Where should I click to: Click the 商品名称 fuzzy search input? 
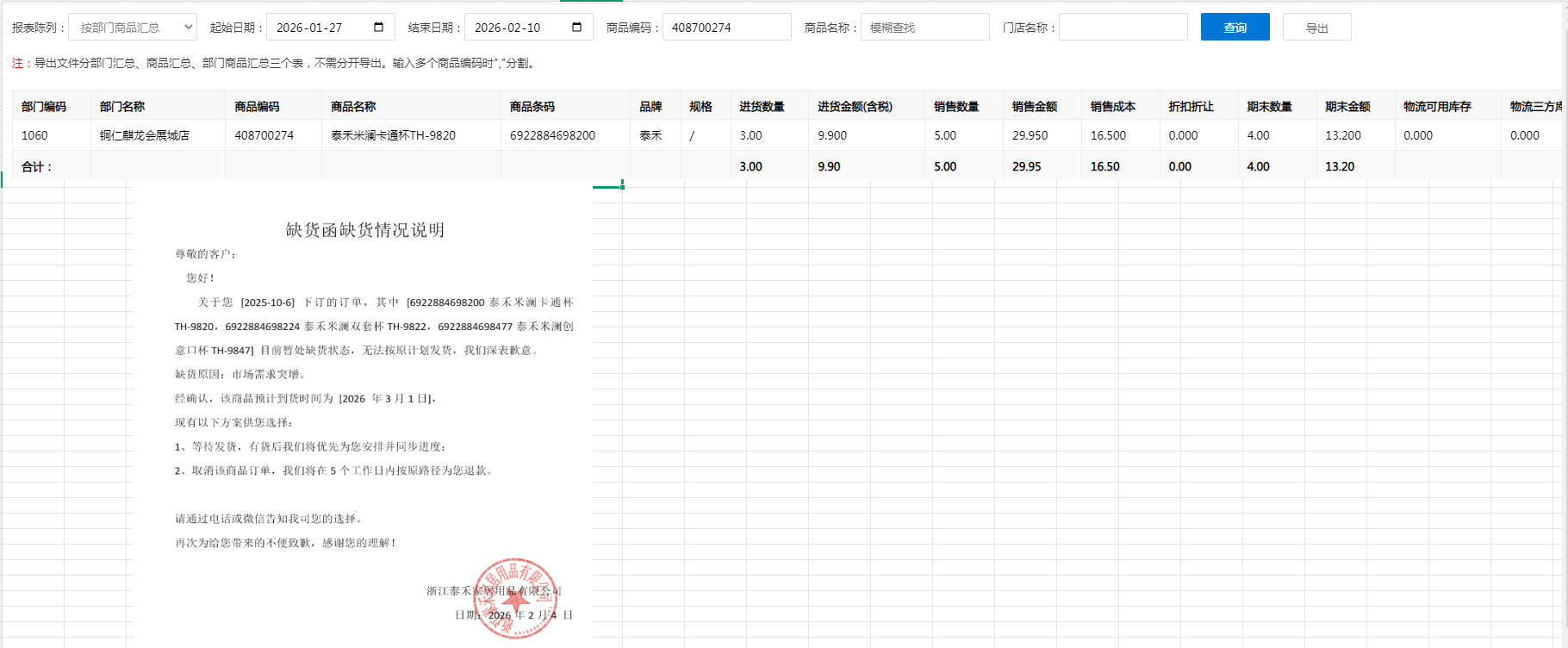pyautogui.click(x=924, y=28)
